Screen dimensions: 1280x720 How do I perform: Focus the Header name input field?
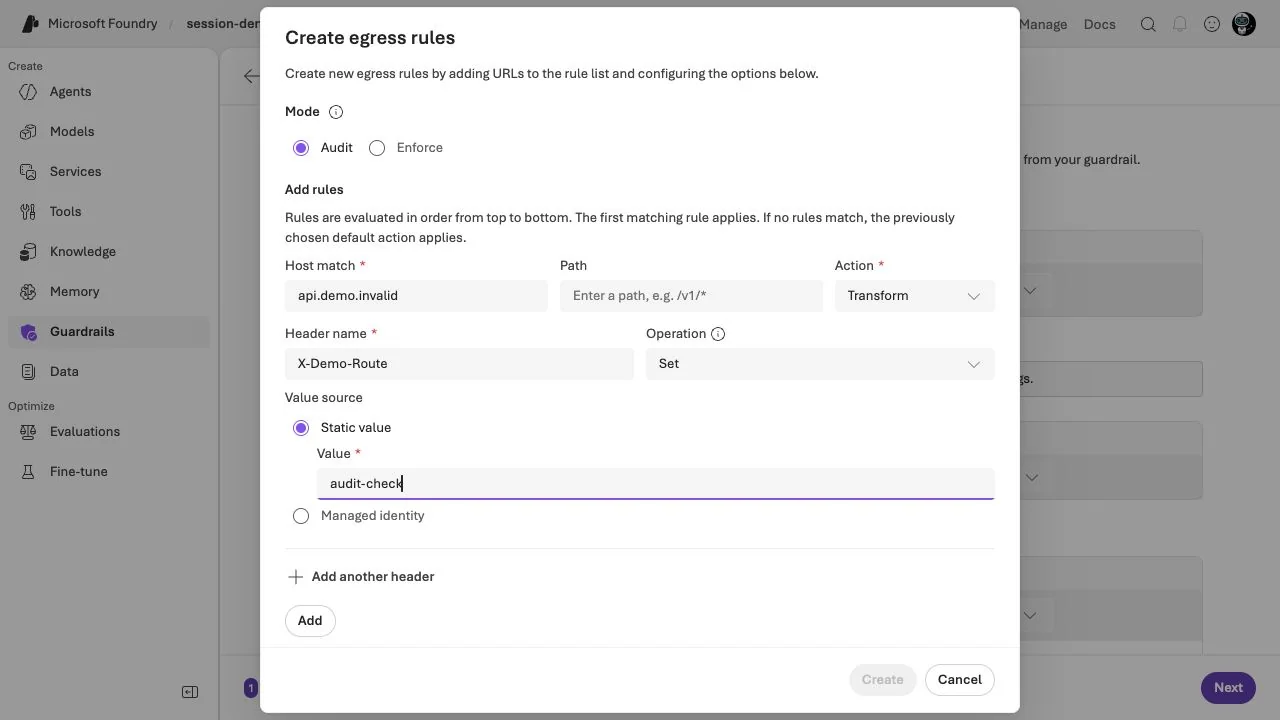[459, 364]
